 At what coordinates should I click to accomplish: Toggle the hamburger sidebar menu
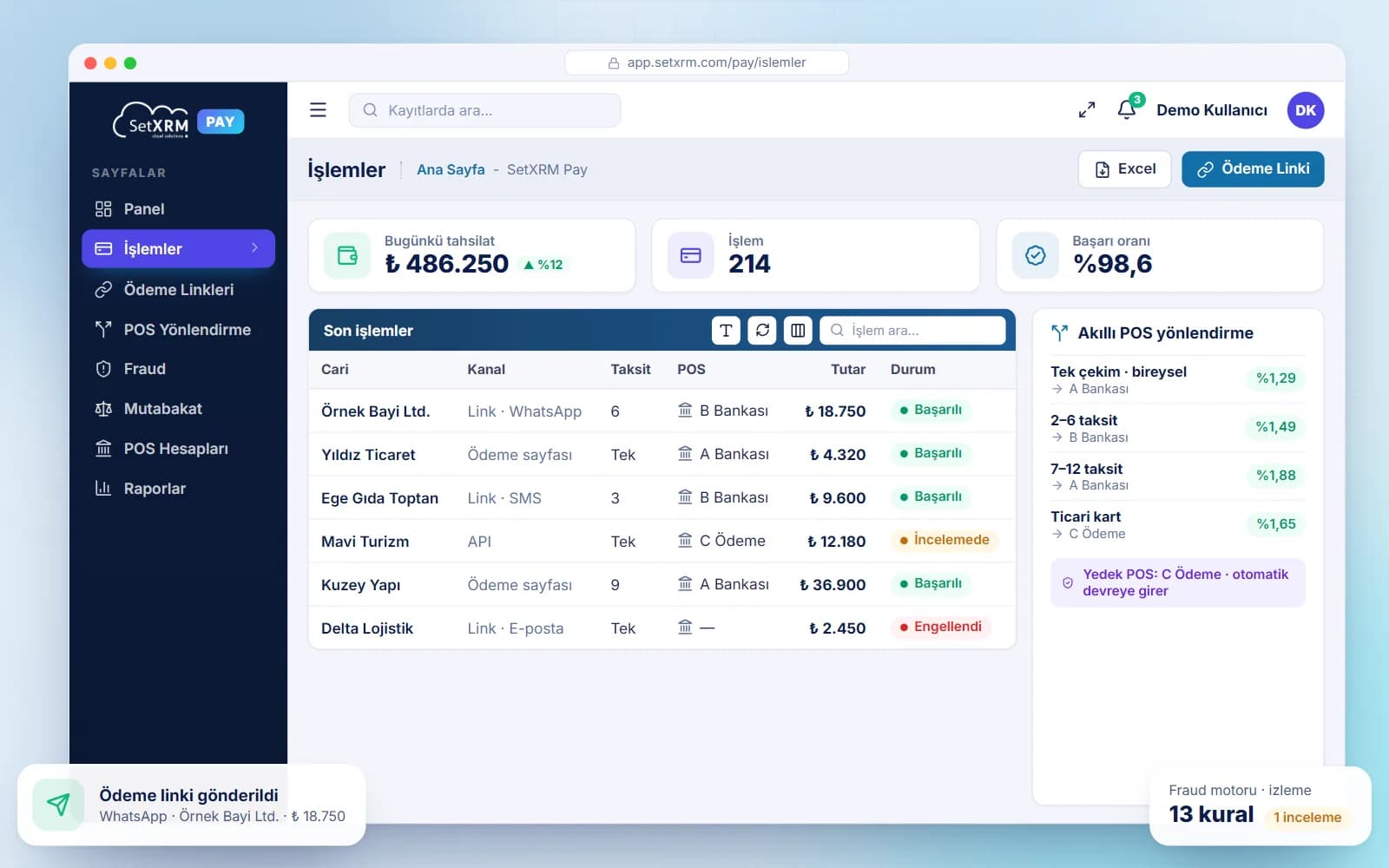tap(318, 110)
